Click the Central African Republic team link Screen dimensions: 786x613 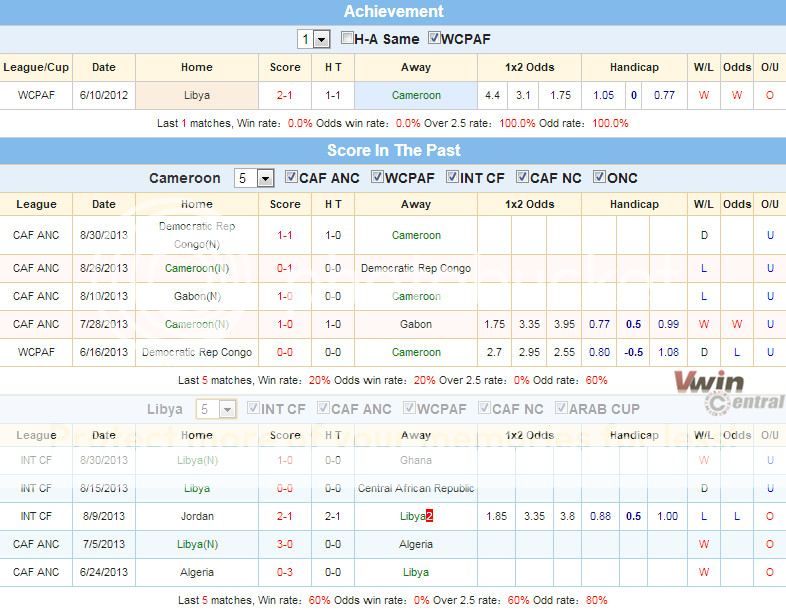[x=416, y=488]
